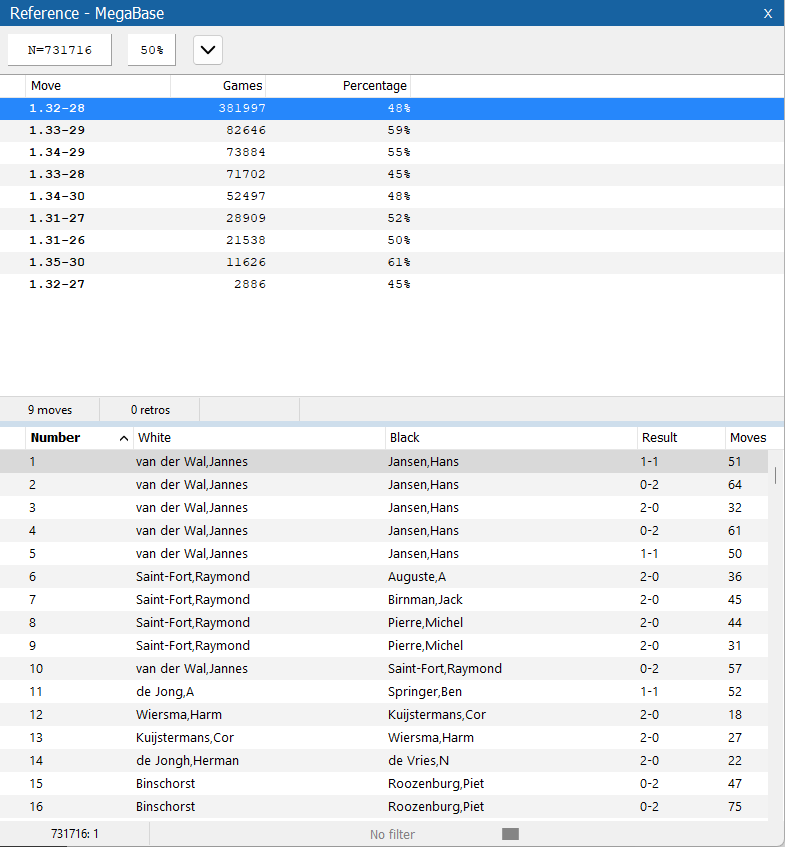Image resolution: width=785 pixels, height=847 pixels.
Task: Sort by the Move column header
Action: 98,86
